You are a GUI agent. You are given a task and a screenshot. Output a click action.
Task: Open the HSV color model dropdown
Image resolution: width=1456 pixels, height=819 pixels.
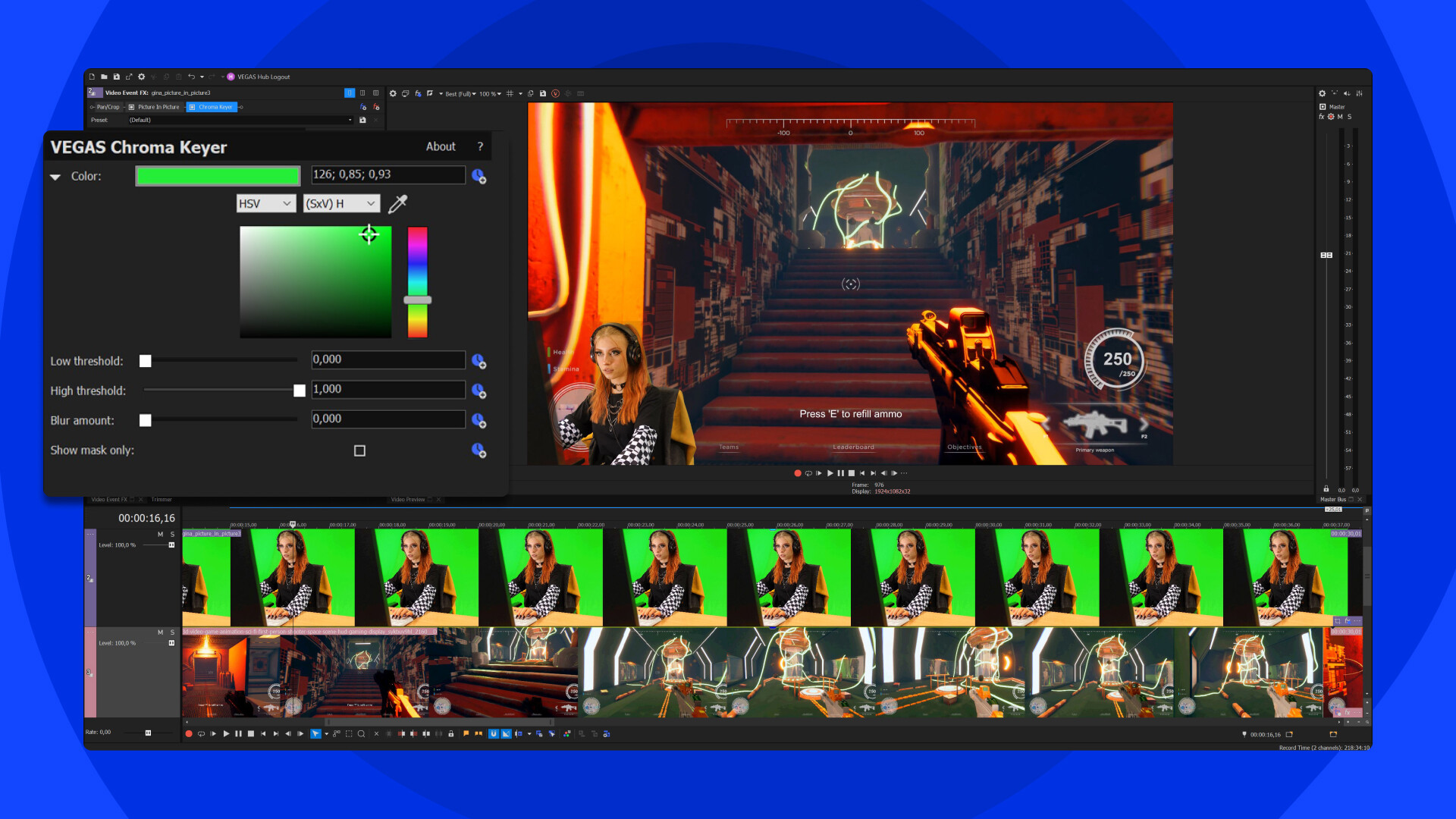(x=265, y=203)
